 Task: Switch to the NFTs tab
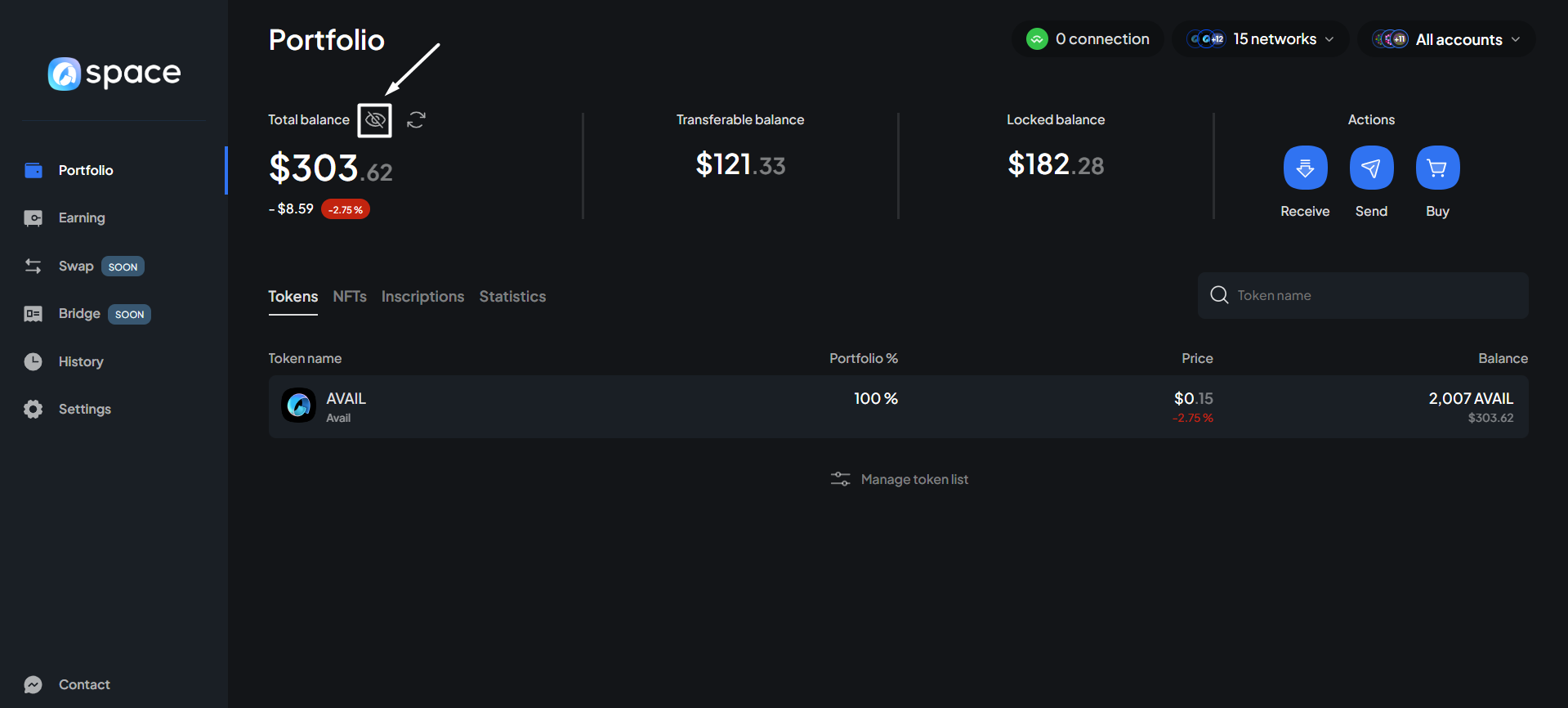350,297
